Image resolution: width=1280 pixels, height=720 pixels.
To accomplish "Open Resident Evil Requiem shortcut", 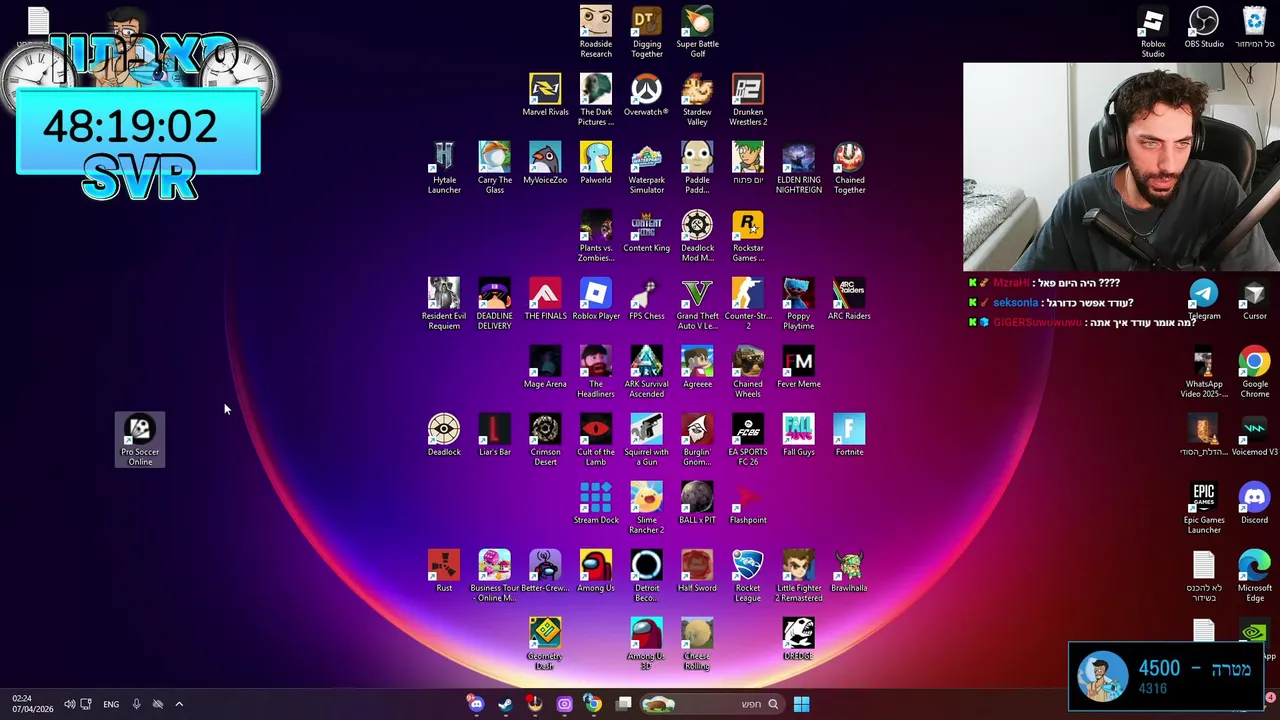I will [444, 304].
